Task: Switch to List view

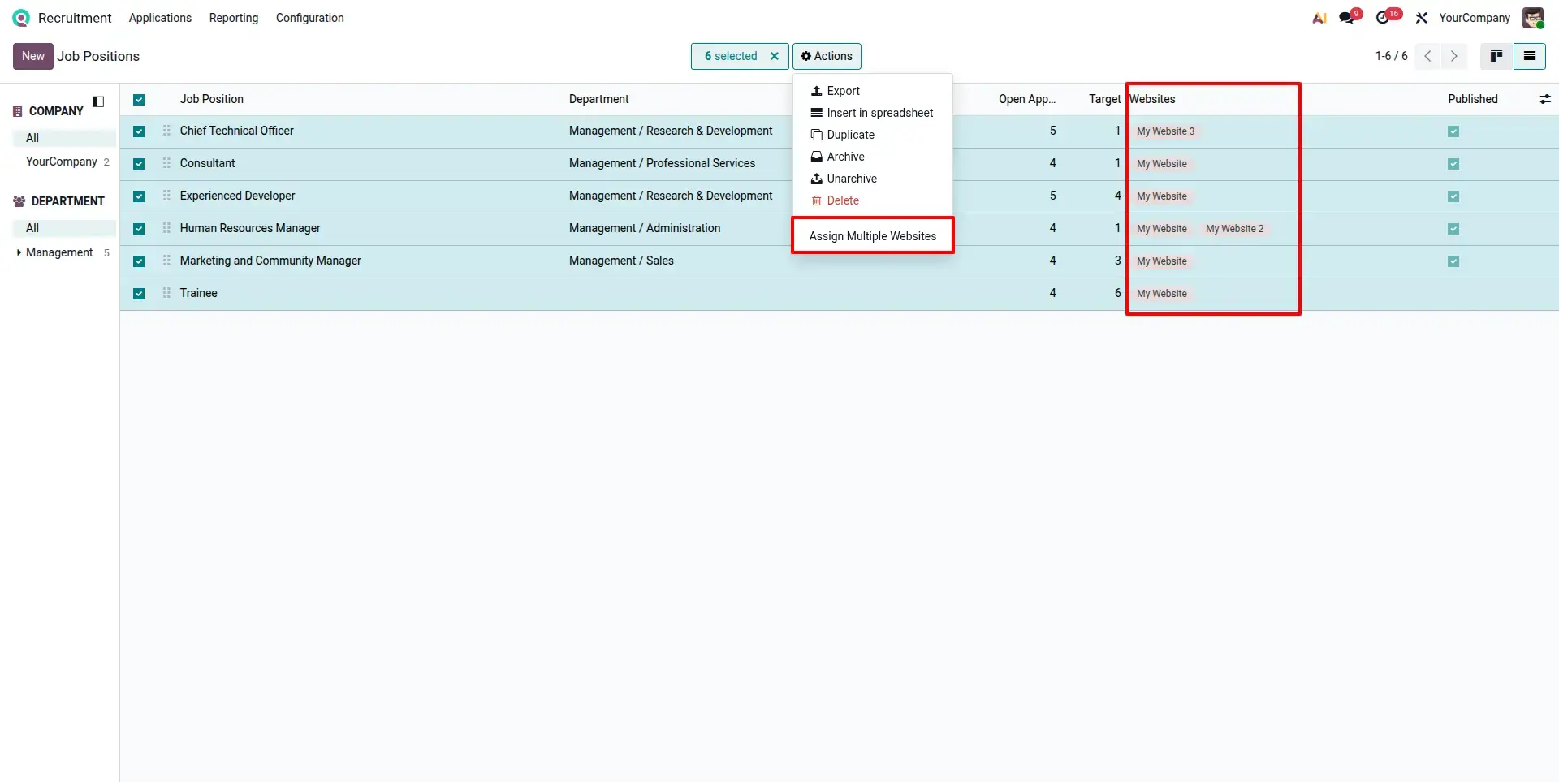Action: 1530,56
